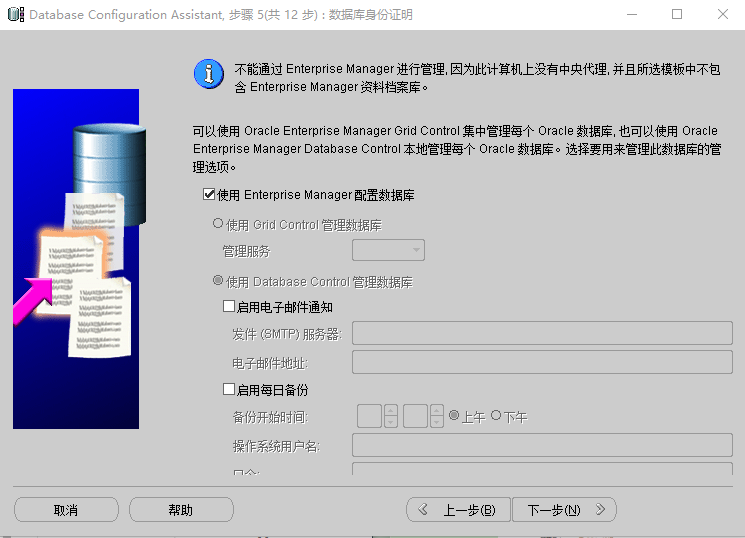Select 使用 Grid Control 管理数据库 radio button
745x538 pixels.
coord(218,223)
